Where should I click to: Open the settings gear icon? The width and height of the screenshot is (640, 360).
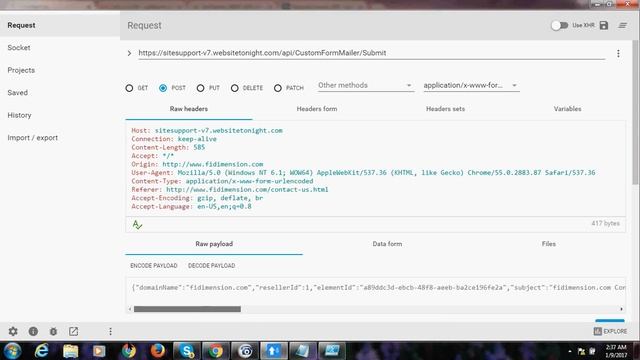pos(13,331)
